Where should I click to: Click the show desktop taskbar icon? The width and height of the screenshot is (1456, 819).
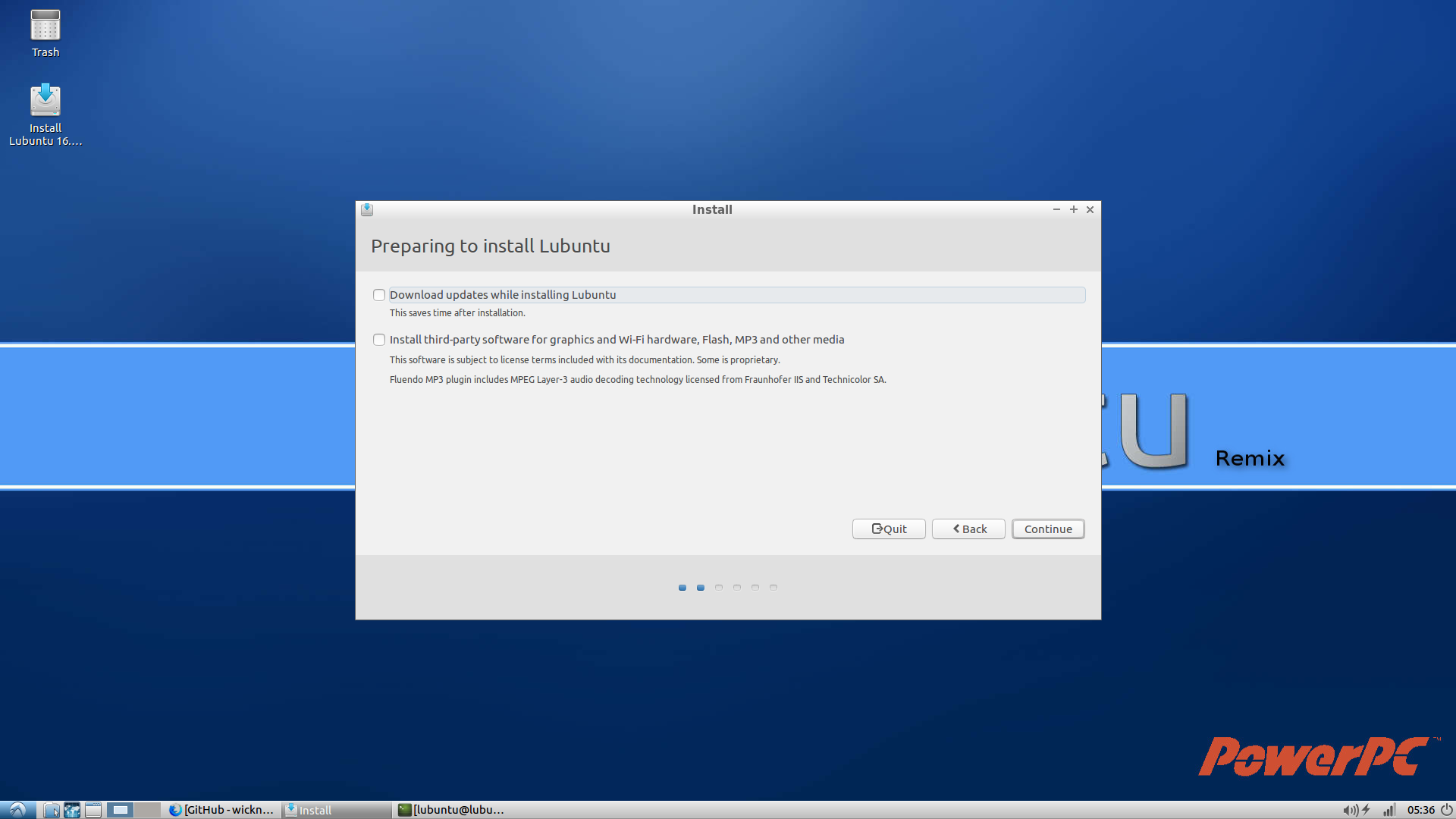[x=93, y=810]
